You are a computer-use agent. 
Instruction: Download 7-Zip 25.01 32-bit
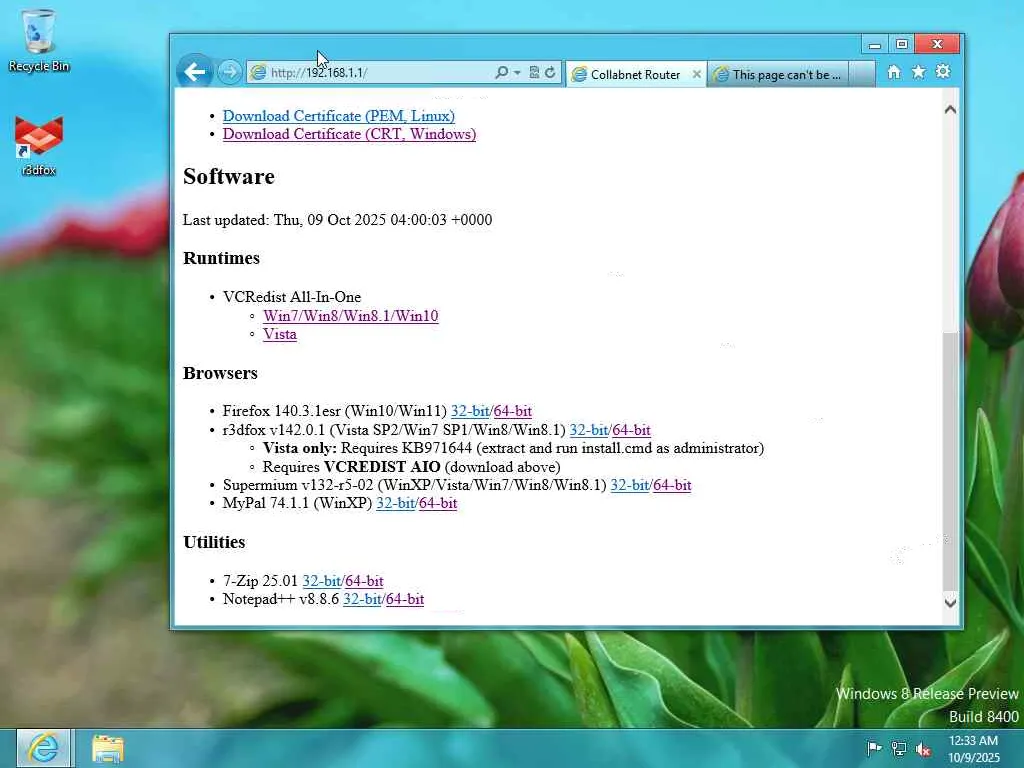[321, 581]
